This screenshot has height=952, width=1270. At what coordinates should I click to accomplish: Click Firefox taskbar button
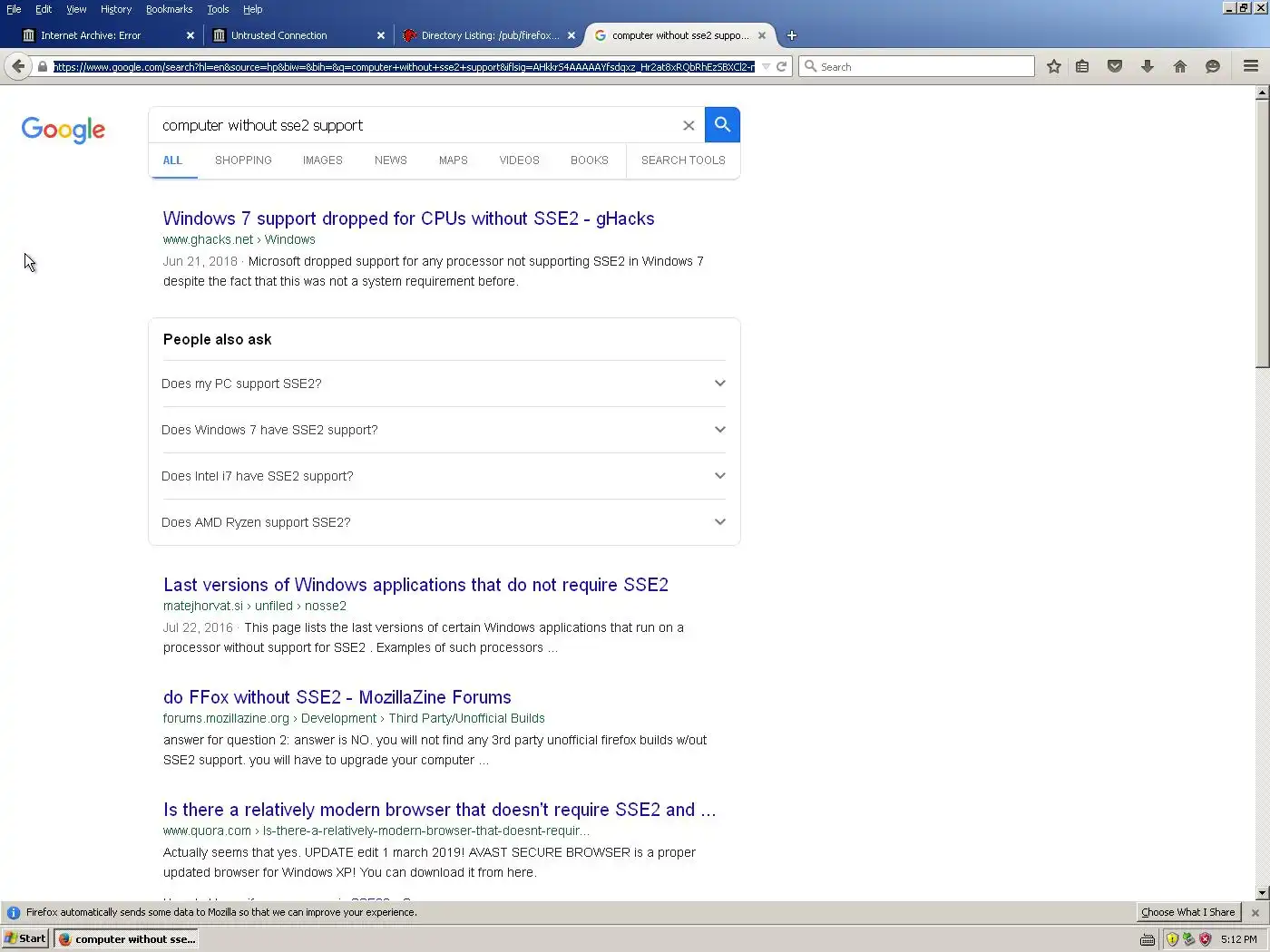126,938
